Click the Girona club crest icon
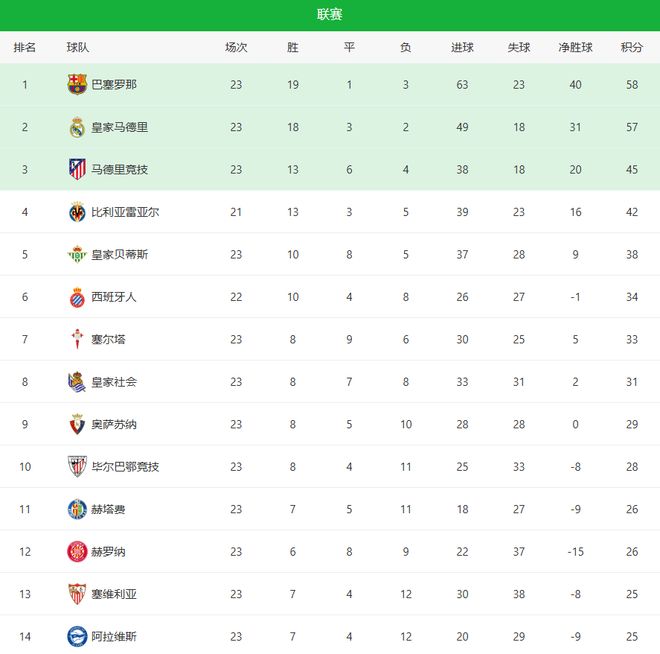The image size is (660, 654). tap(77, 551)
